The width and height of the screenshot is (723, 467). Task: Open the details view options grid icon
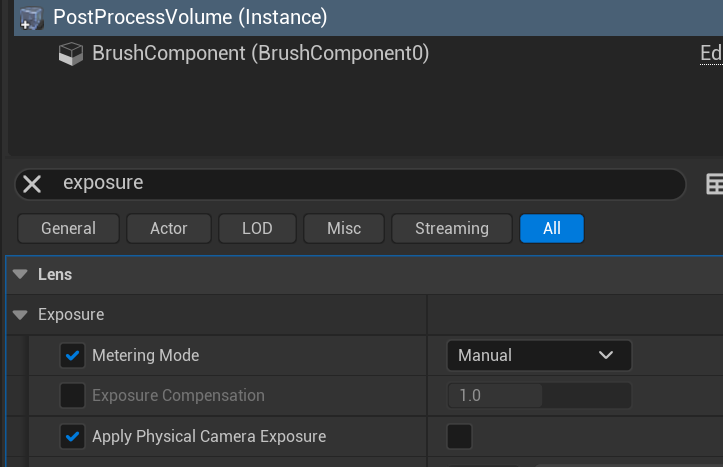[714, 184]
